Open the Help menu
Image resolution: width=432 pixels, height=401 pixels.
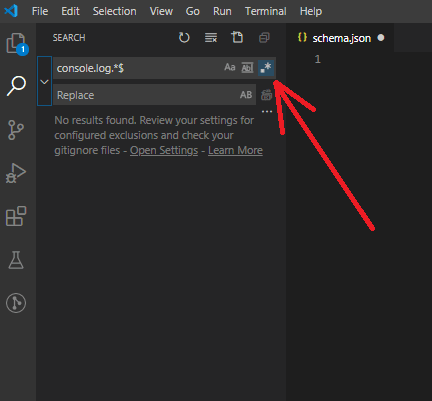coord(311,11)
